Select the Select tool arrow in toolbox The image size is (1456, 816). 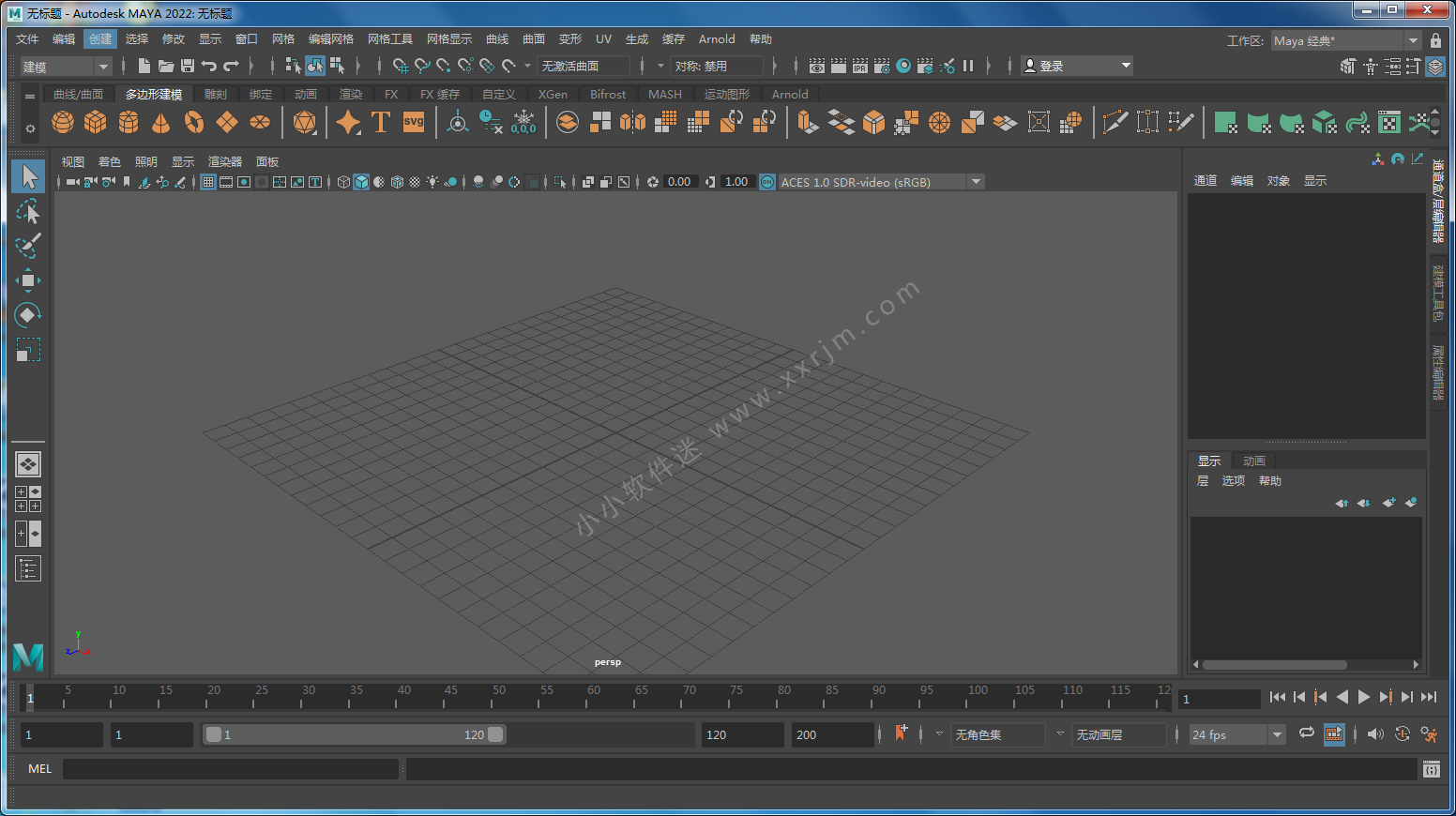click(28, 176)
